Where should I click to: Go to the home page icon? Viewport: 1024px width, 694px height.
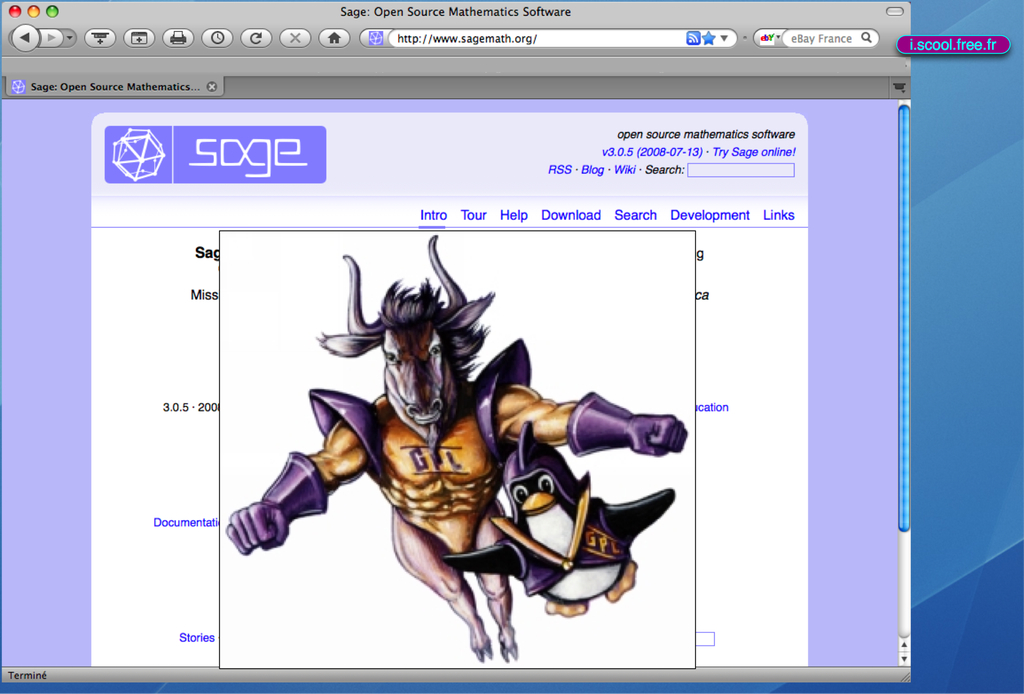tap(334, 38)
